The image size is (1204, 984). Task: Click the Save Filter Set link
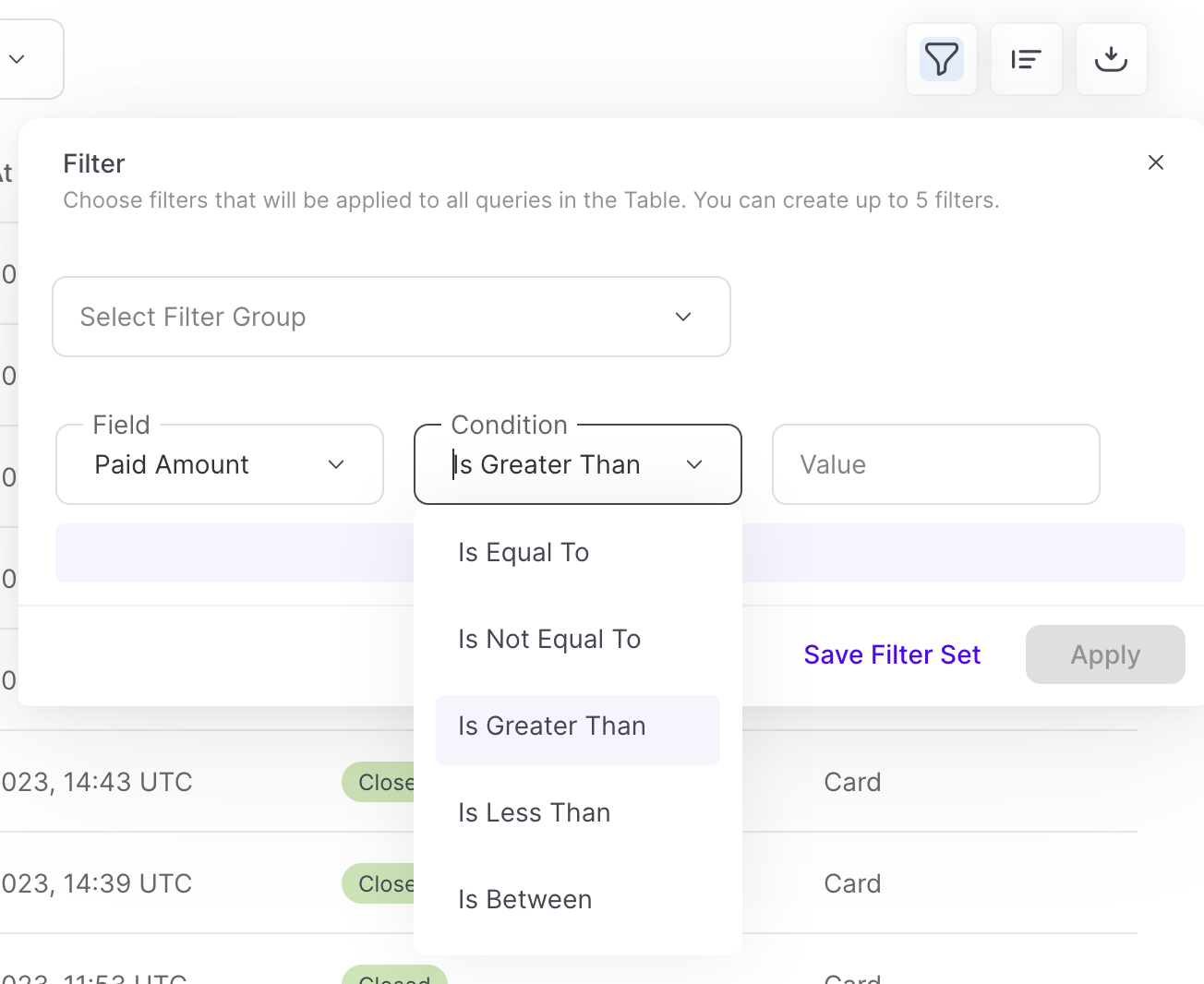[x=892, y=654]
